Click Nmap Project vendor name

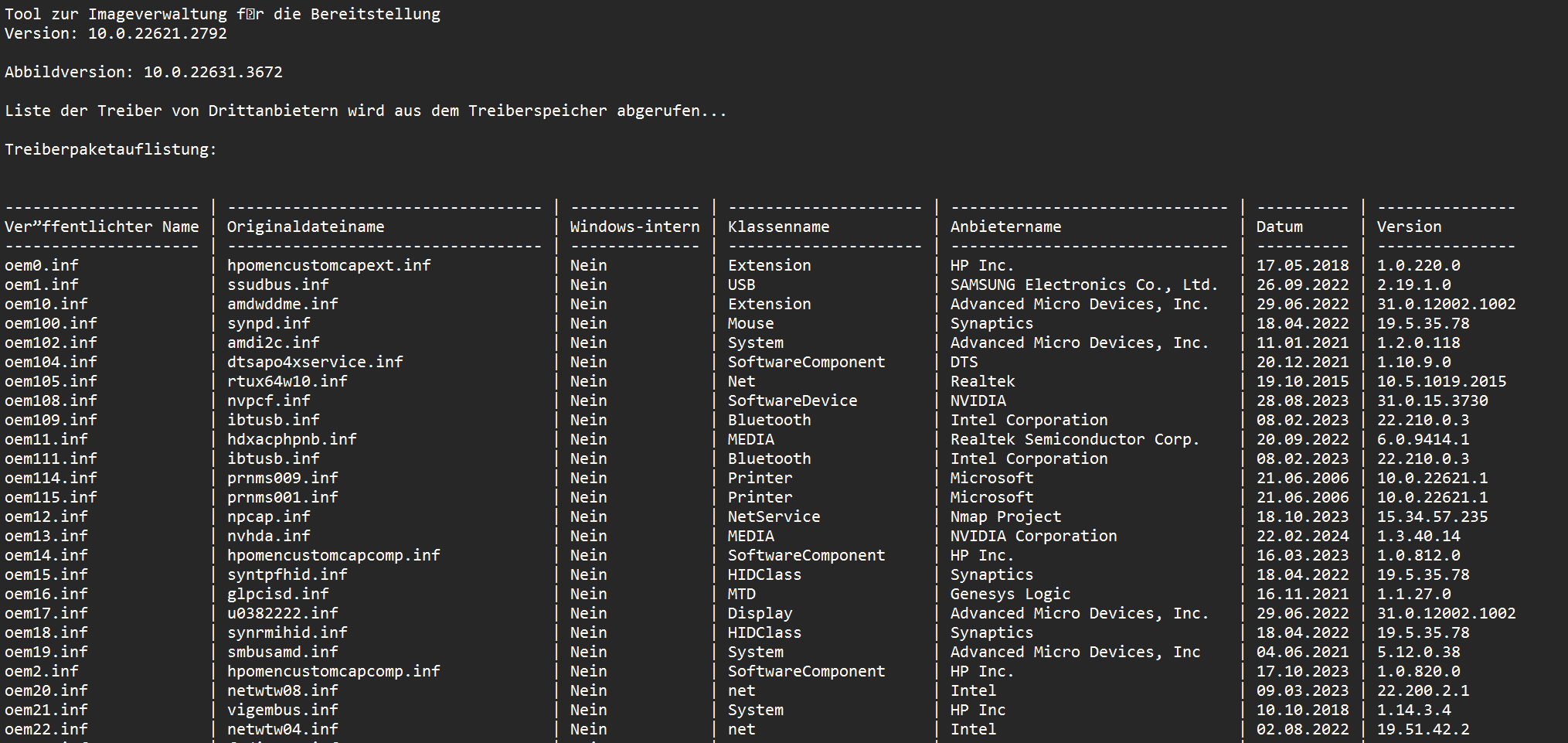[1005, 516]
